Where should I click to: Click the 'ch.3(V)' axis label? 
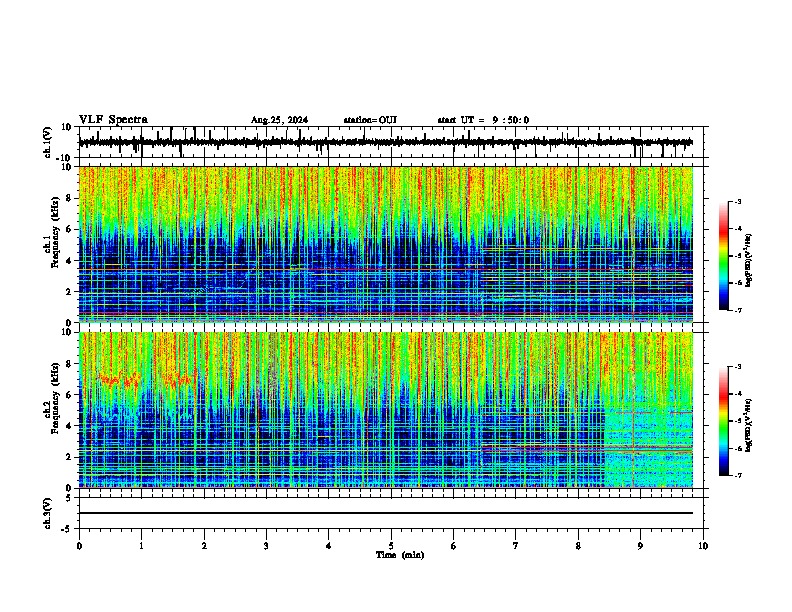(47, 513)
